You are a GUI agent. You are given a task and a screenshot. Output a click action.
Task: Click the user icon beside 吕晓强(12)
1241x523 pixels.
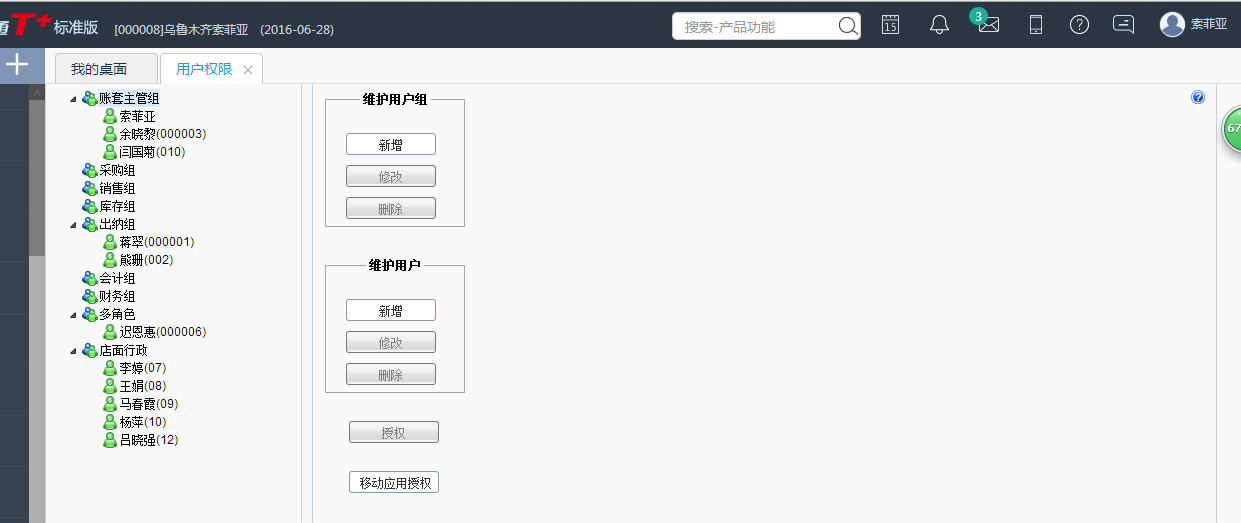(x=110, y=440)
